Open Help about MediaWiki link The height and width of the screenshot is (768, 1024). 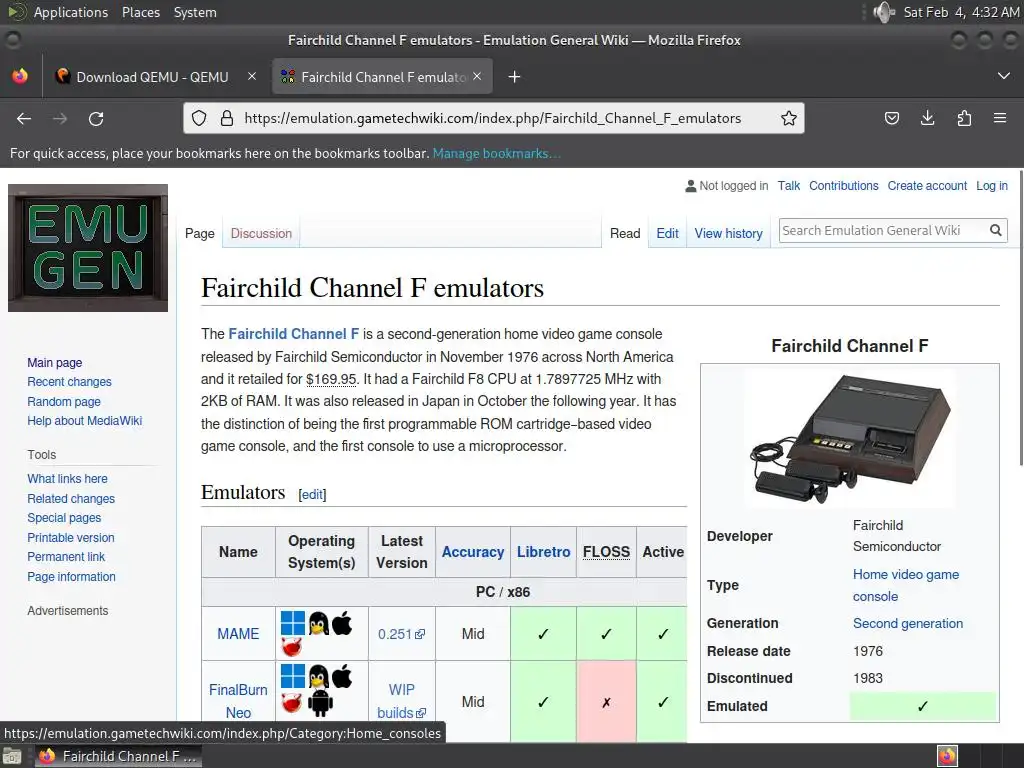[x=84, y=421]
